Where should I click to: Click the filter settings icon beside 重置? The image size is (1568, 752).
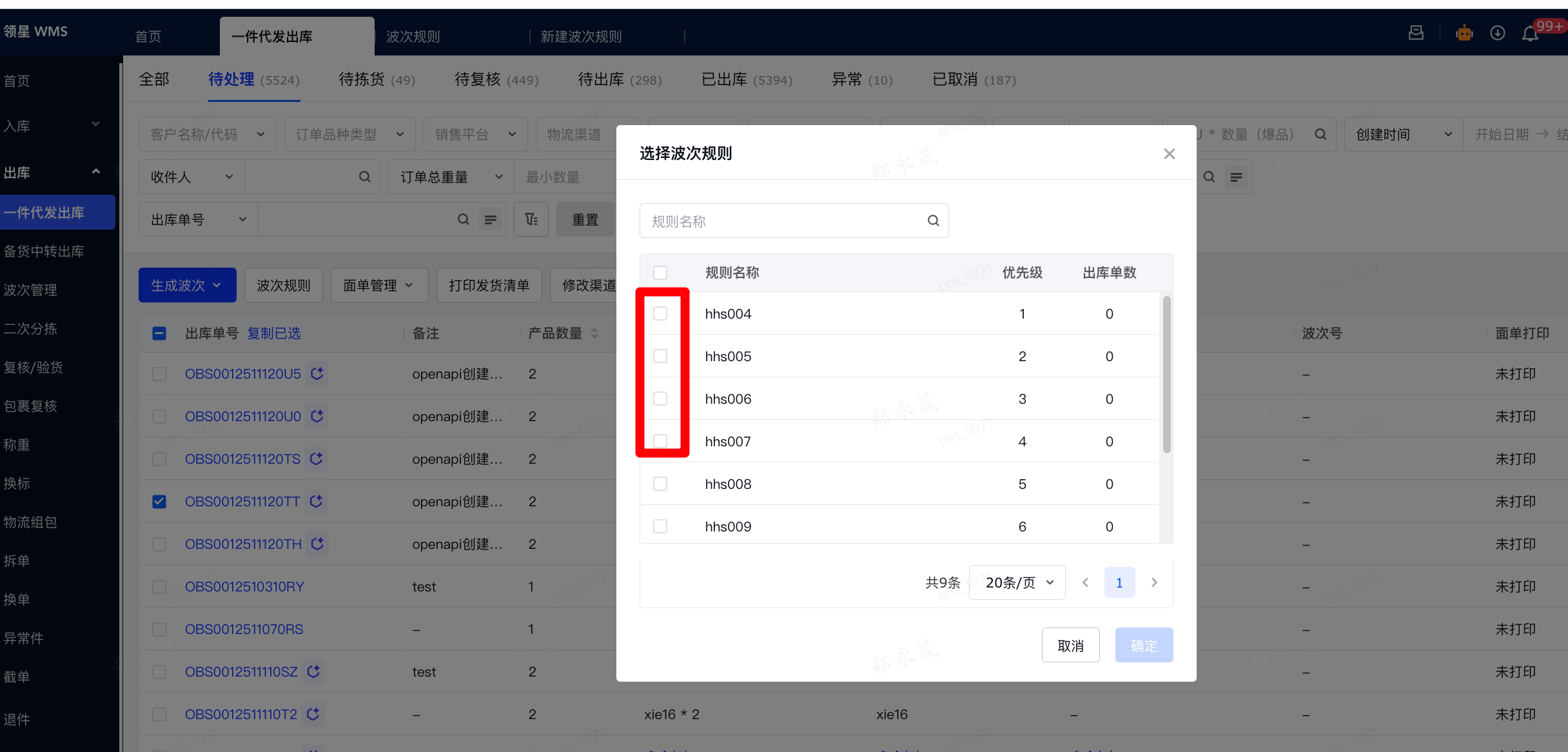[x=531, y=220]
